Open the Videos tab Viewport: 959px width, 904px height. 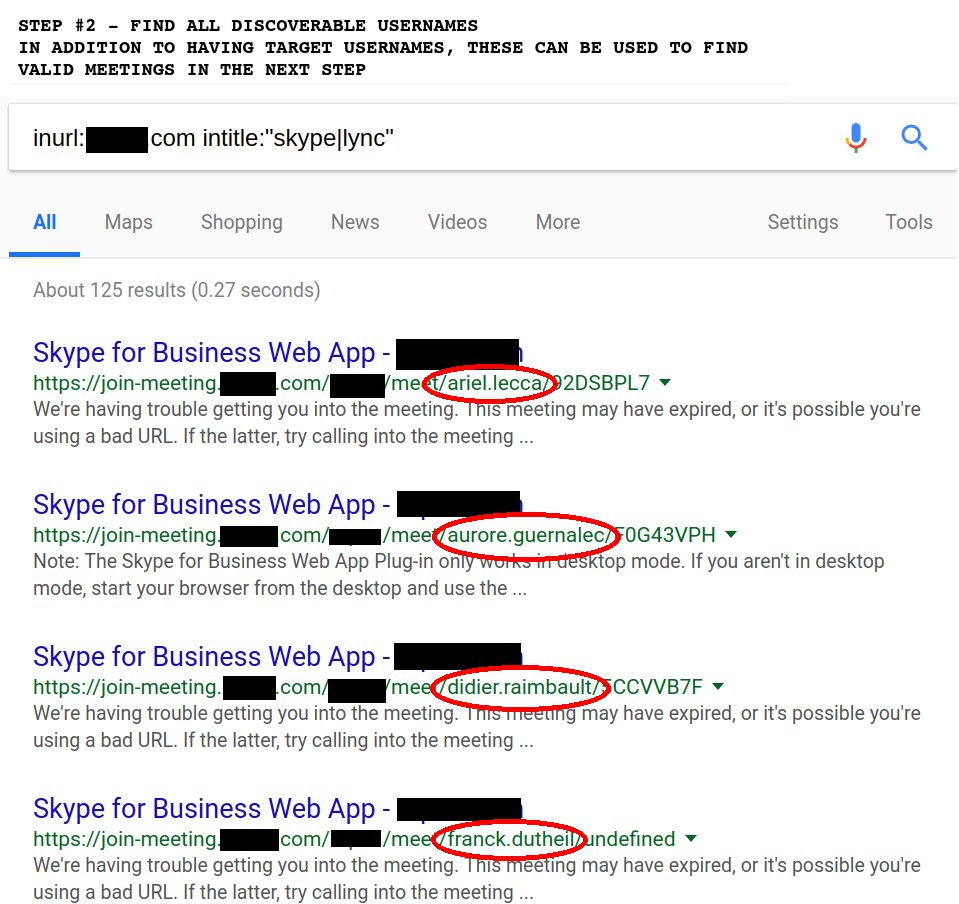coord(457,222)
